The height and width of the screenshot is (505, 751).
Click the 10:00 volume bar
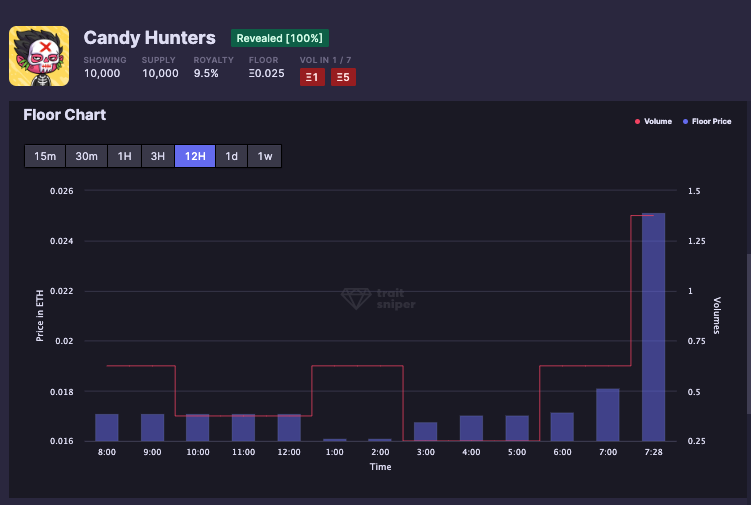point(198,427)
